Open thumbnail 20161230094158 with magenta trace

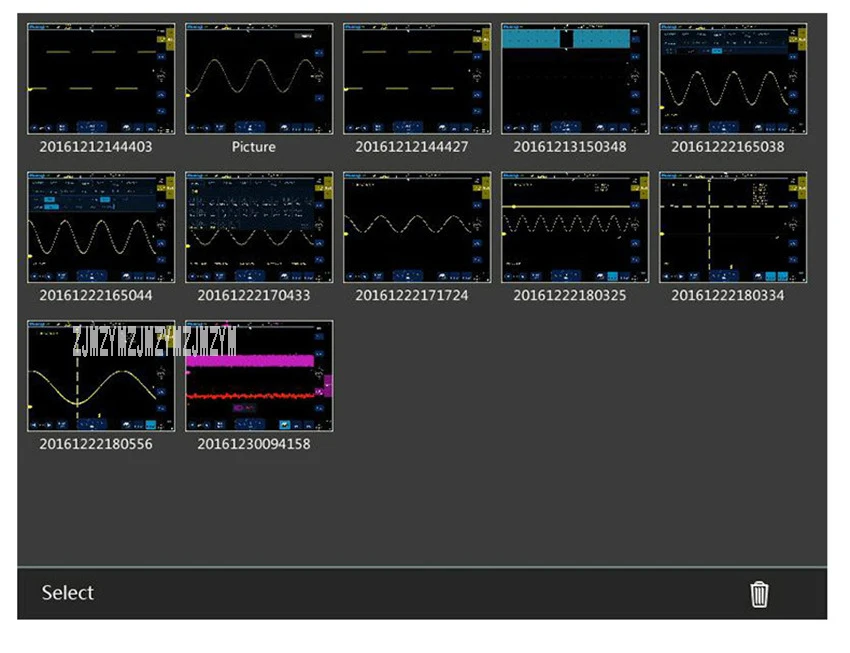[x=259, y=376]
